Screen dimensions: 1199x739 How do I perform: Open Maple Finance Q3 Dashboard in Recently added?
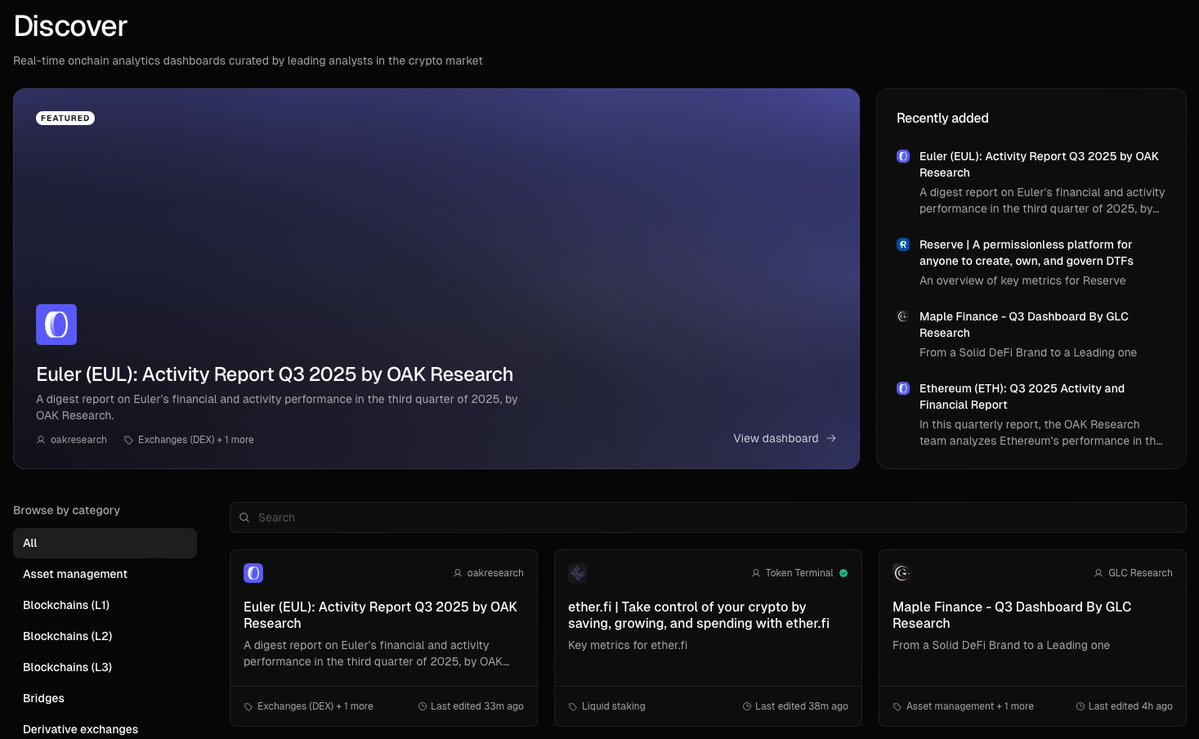pyautogui.click(x=1024, y=325)
